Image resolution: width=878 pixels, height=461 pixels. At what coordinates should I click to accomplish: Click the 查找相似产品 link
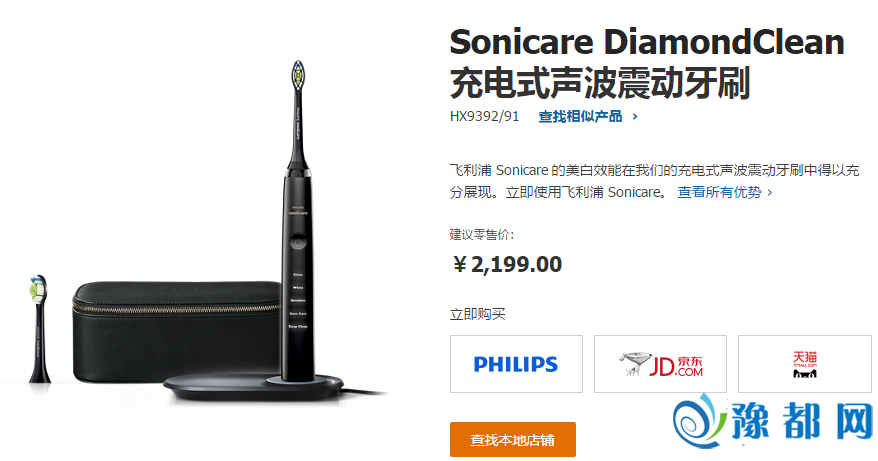pyautogui.click(x=580, y=117)
